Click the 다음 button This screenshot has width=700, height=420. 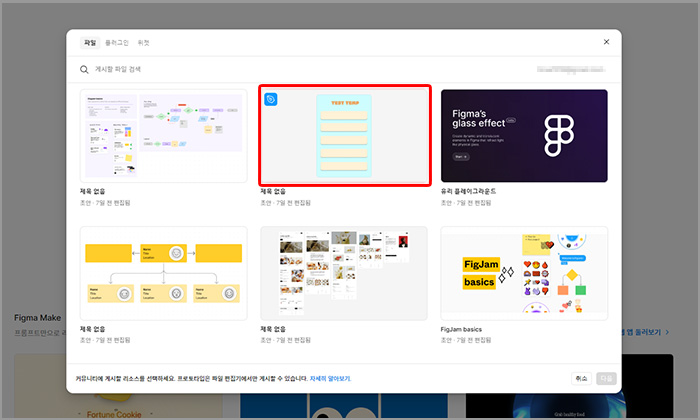click(606, 378)
